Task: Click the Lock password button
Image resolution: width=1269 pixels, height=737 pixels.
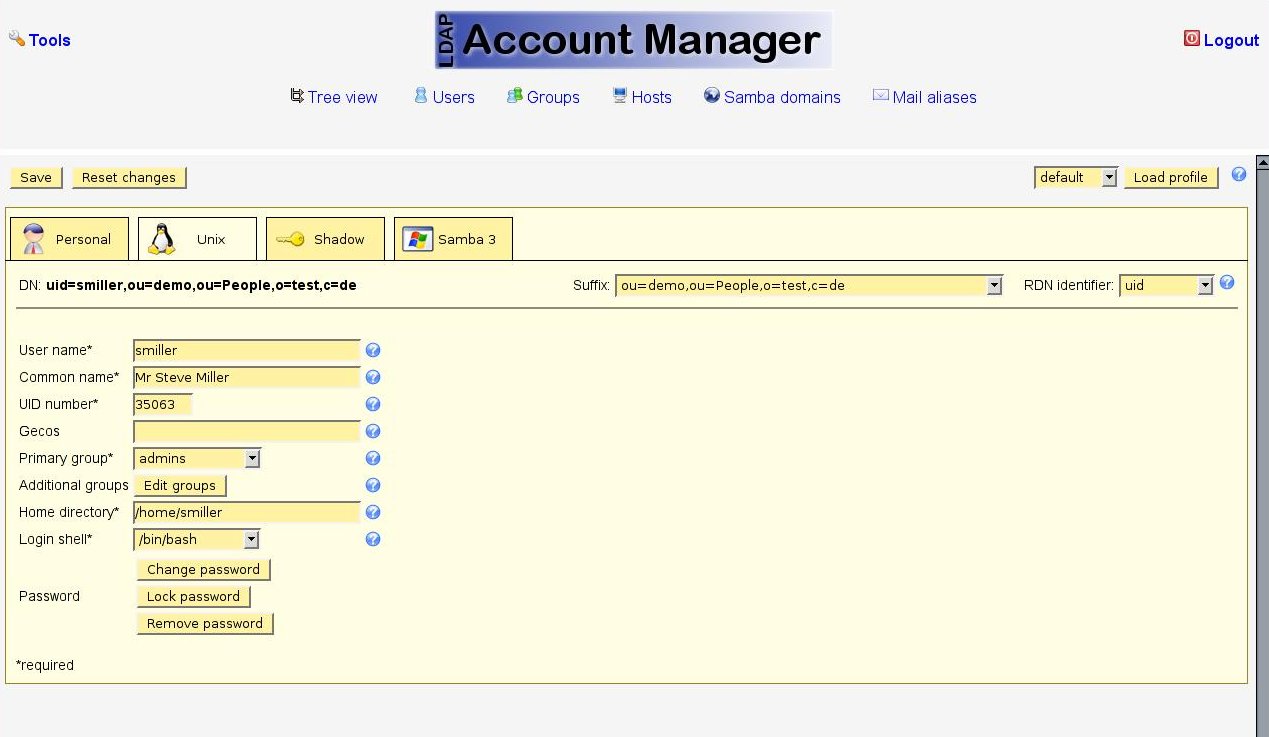Action: (x=193, y=596)
